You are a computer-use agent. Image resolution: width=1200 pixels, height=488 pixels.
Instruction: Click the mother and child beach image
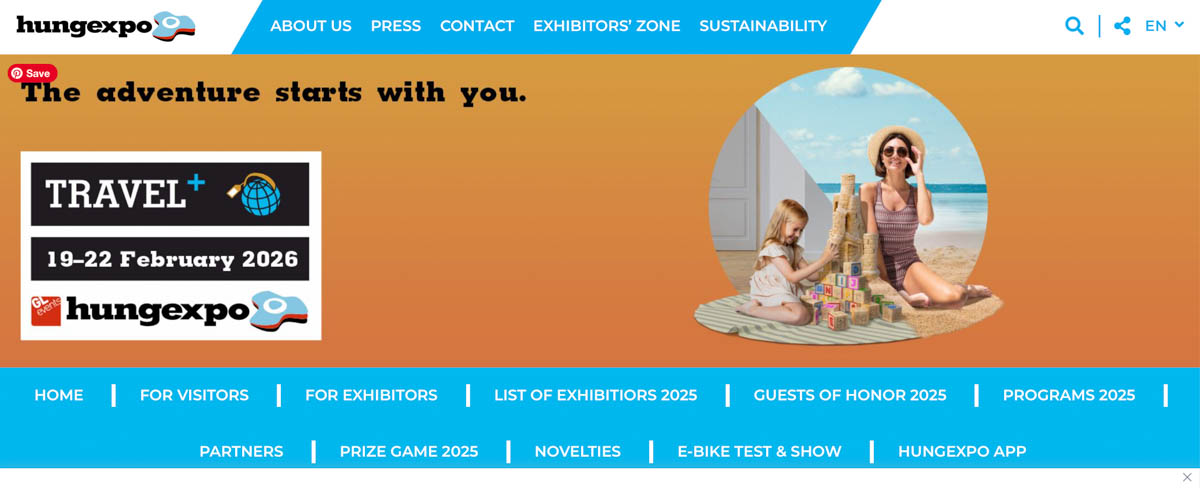[848, 207]
